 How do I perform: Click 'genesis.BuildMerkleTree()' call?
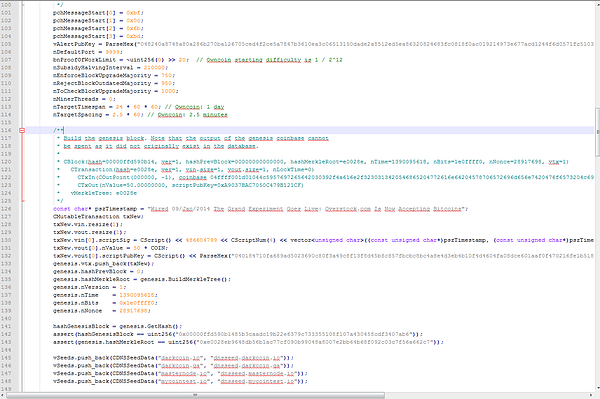pos(184,279)
